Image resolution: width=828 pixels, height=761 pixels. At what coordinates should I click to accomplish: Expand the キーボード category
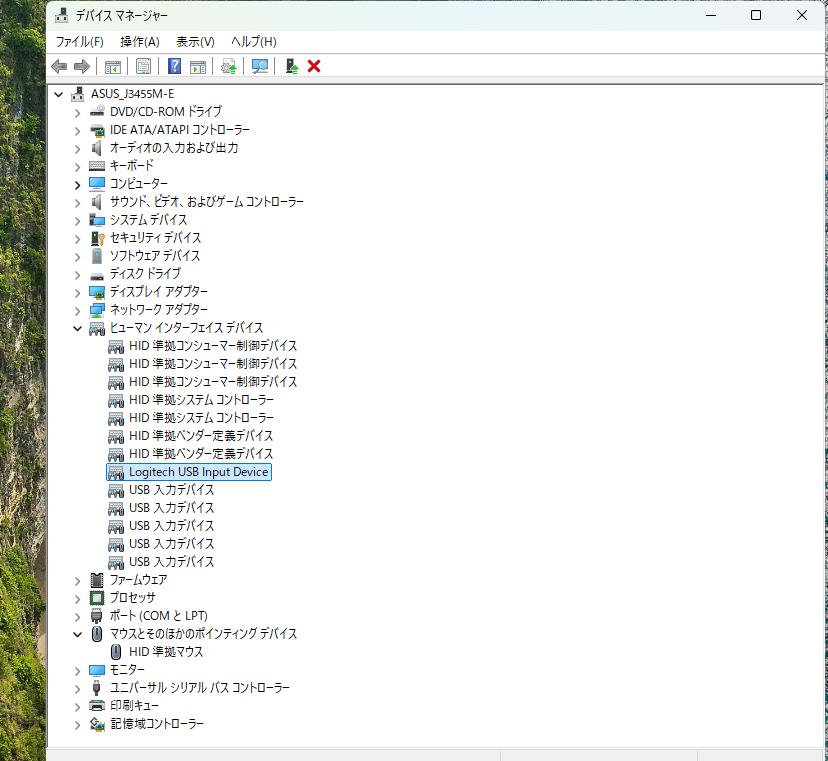point(78,167)
